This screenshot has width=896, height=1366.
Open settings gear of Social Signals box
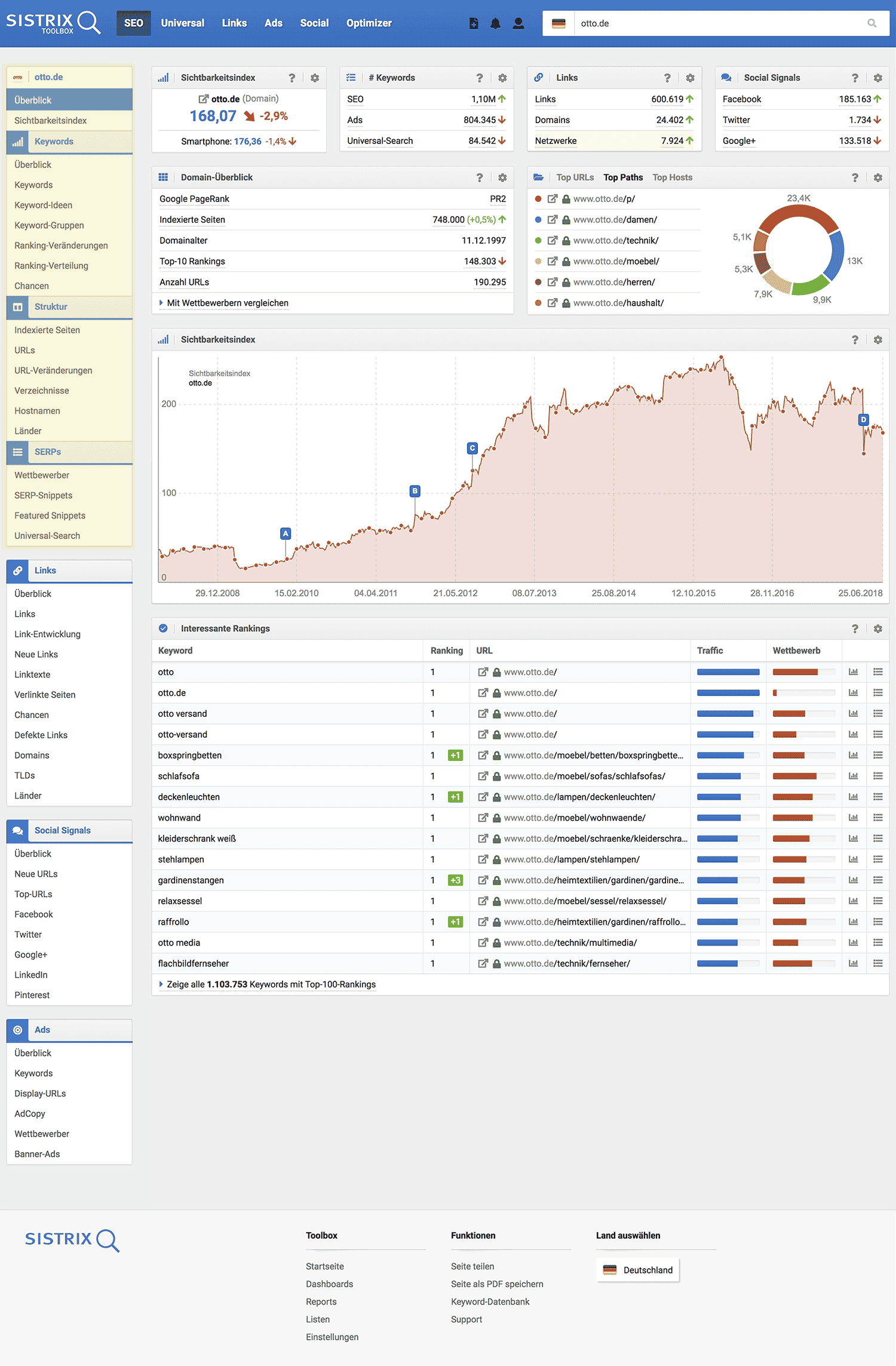[x=877, y=78]
